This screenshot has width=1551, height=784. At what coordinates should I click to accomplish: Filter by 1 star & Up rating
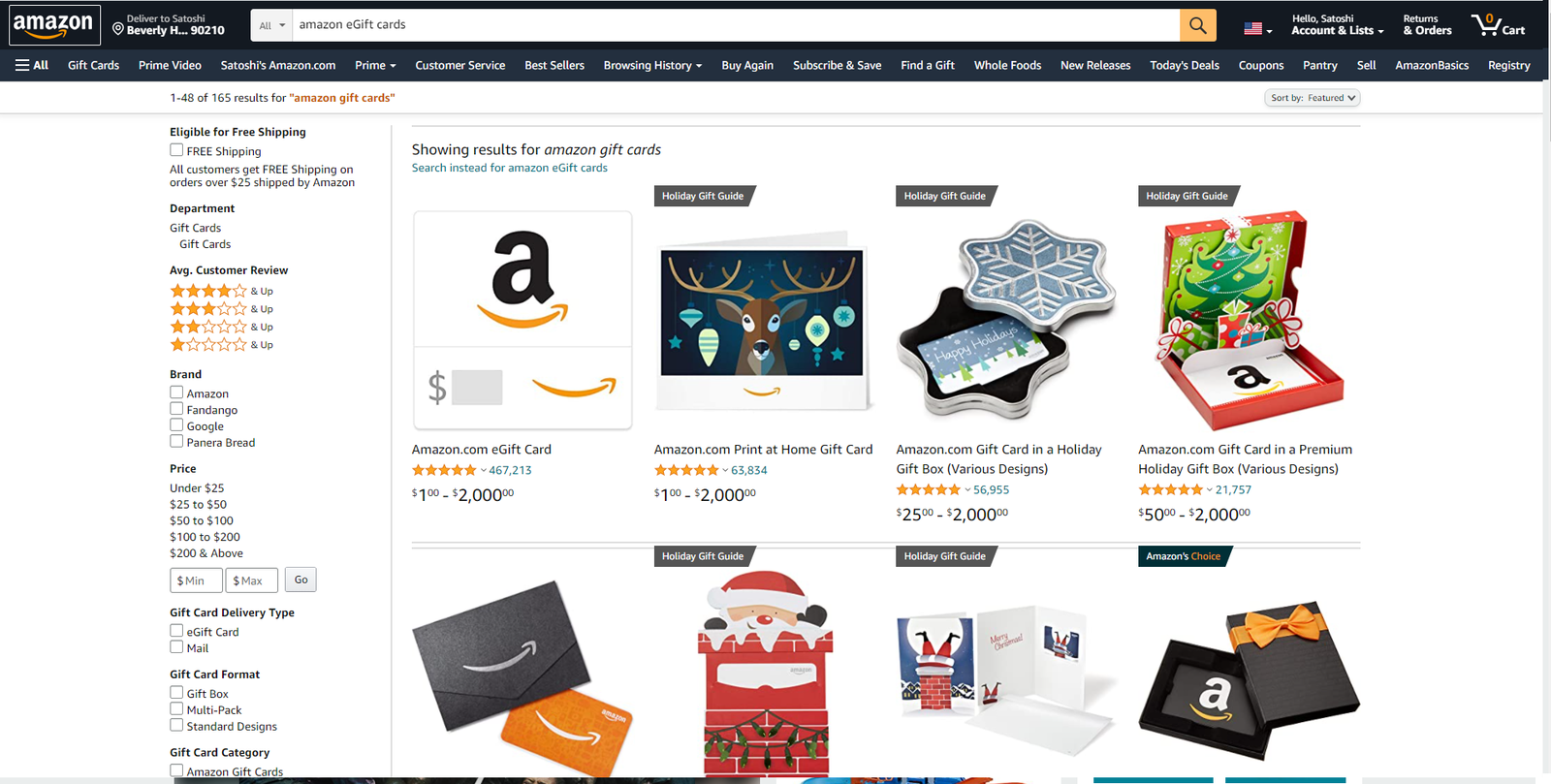221,344
